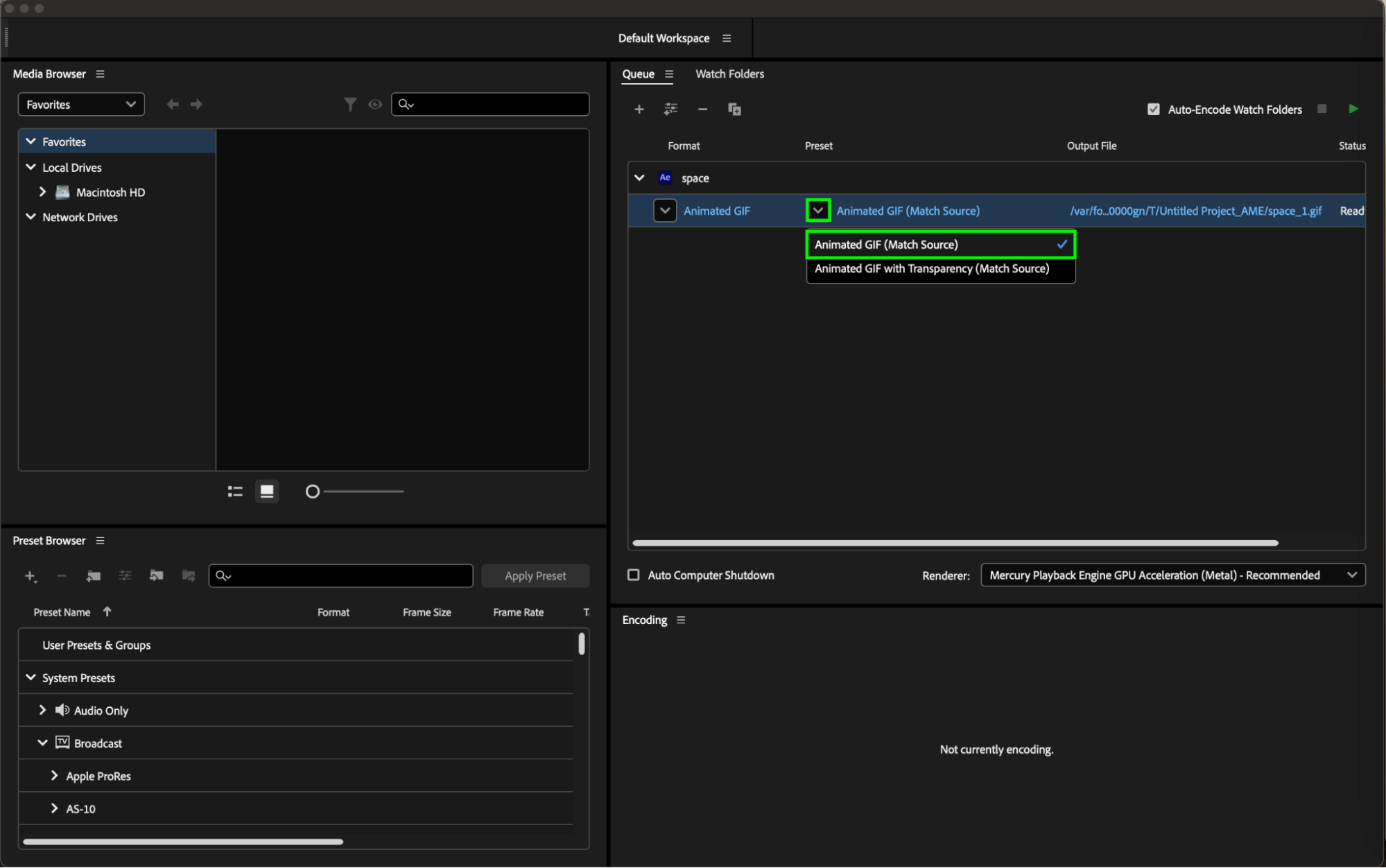Click the Add Source plus icon in Queue
Screen dimensions: 1386x868
(x=639, y=110)
